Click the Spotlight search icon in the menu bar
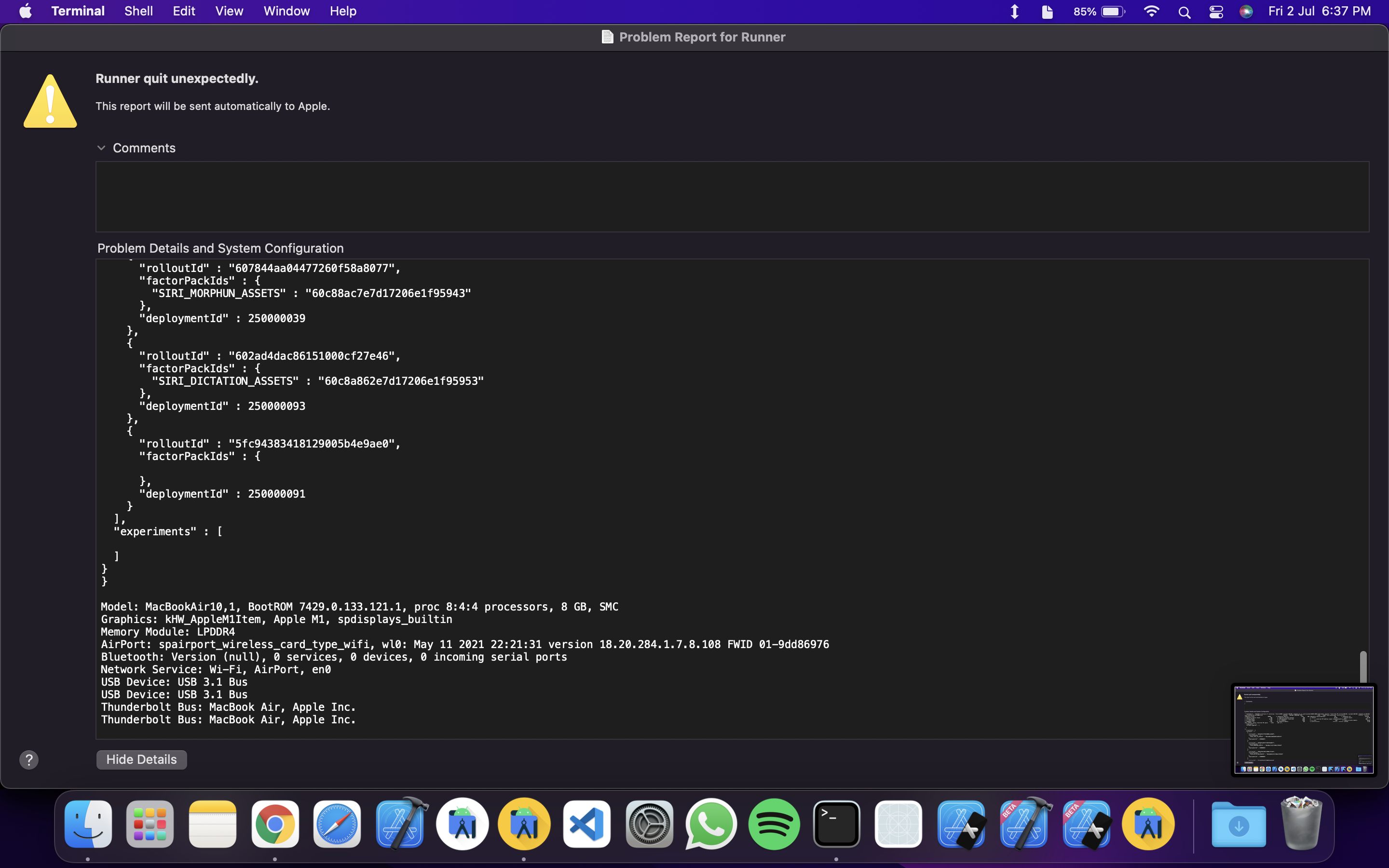This screenshot has height=868, width=1389. tap(1185, 11)
